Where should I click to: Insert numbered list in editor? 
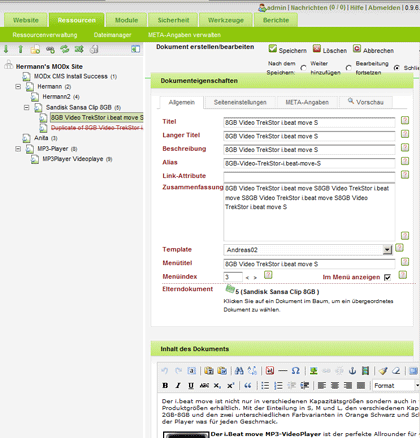click(x=278, y=386)
